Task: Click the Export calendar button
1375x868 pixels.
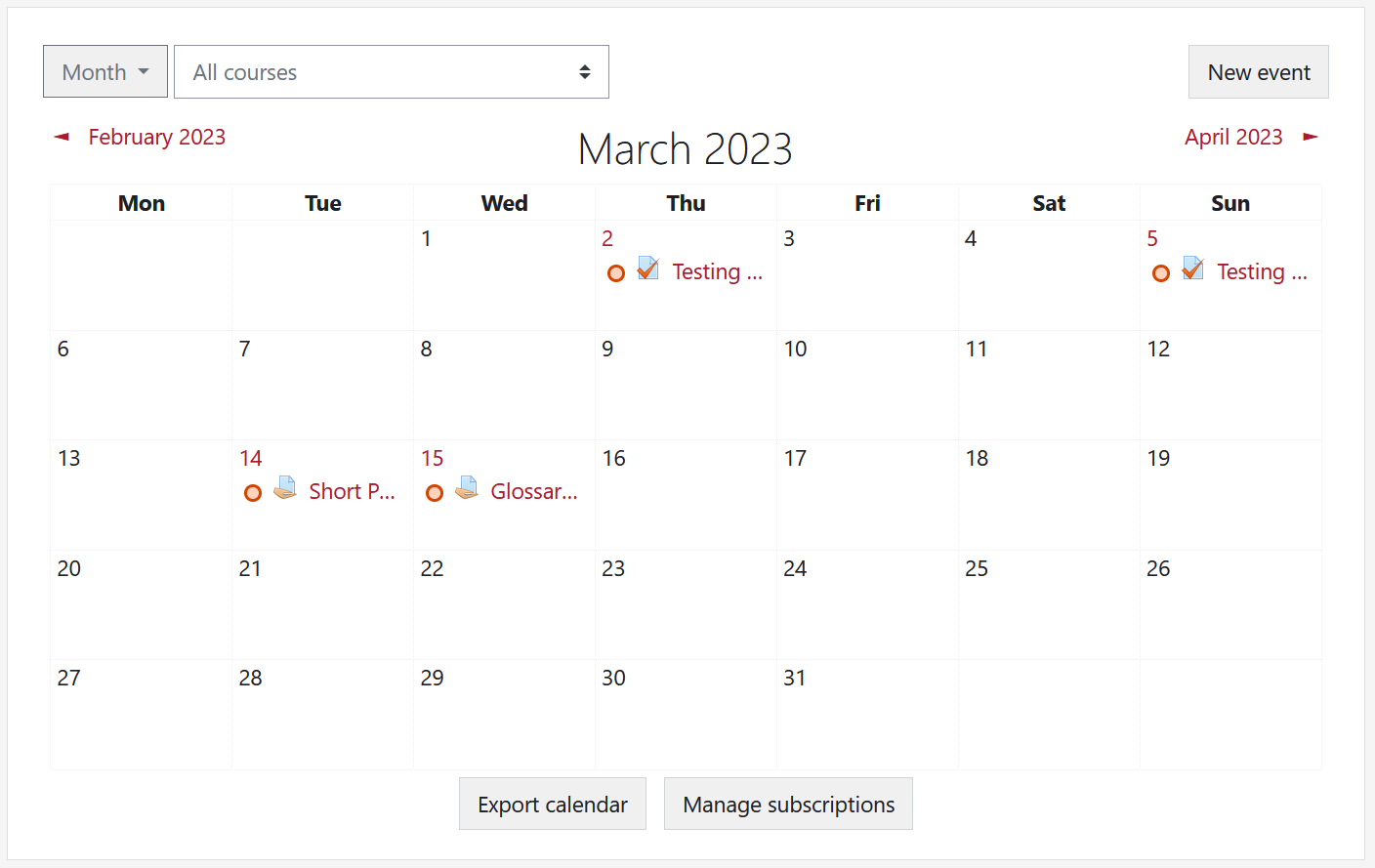Action: (553, 805)
